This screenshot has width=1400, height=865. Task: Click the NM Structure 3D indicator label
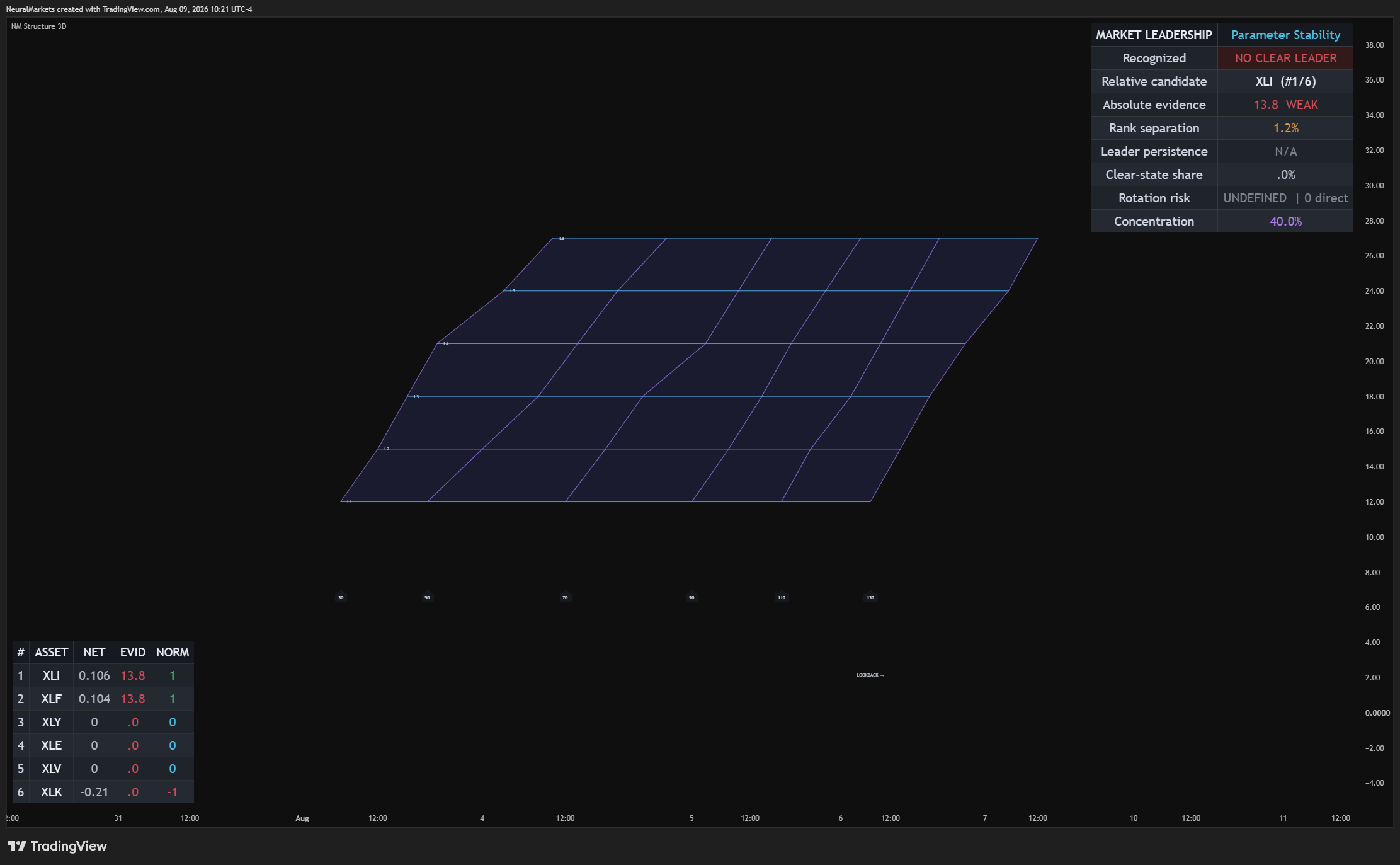tap(38, 26)
